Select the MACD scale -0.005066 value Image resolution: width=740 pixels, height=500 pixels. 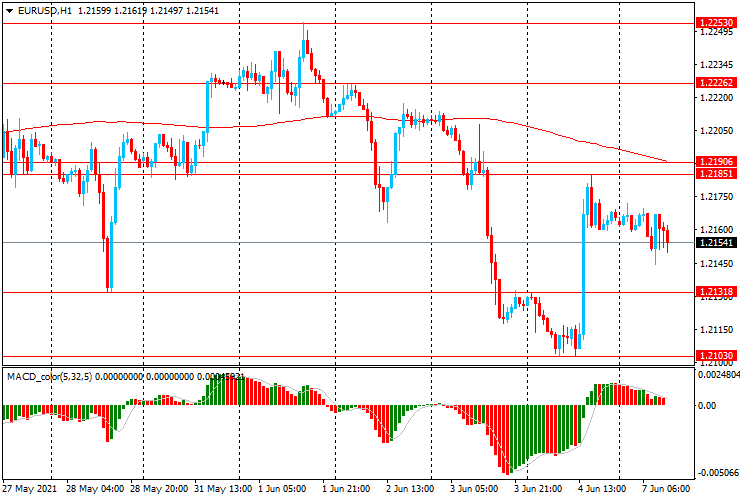click(718, 473)
